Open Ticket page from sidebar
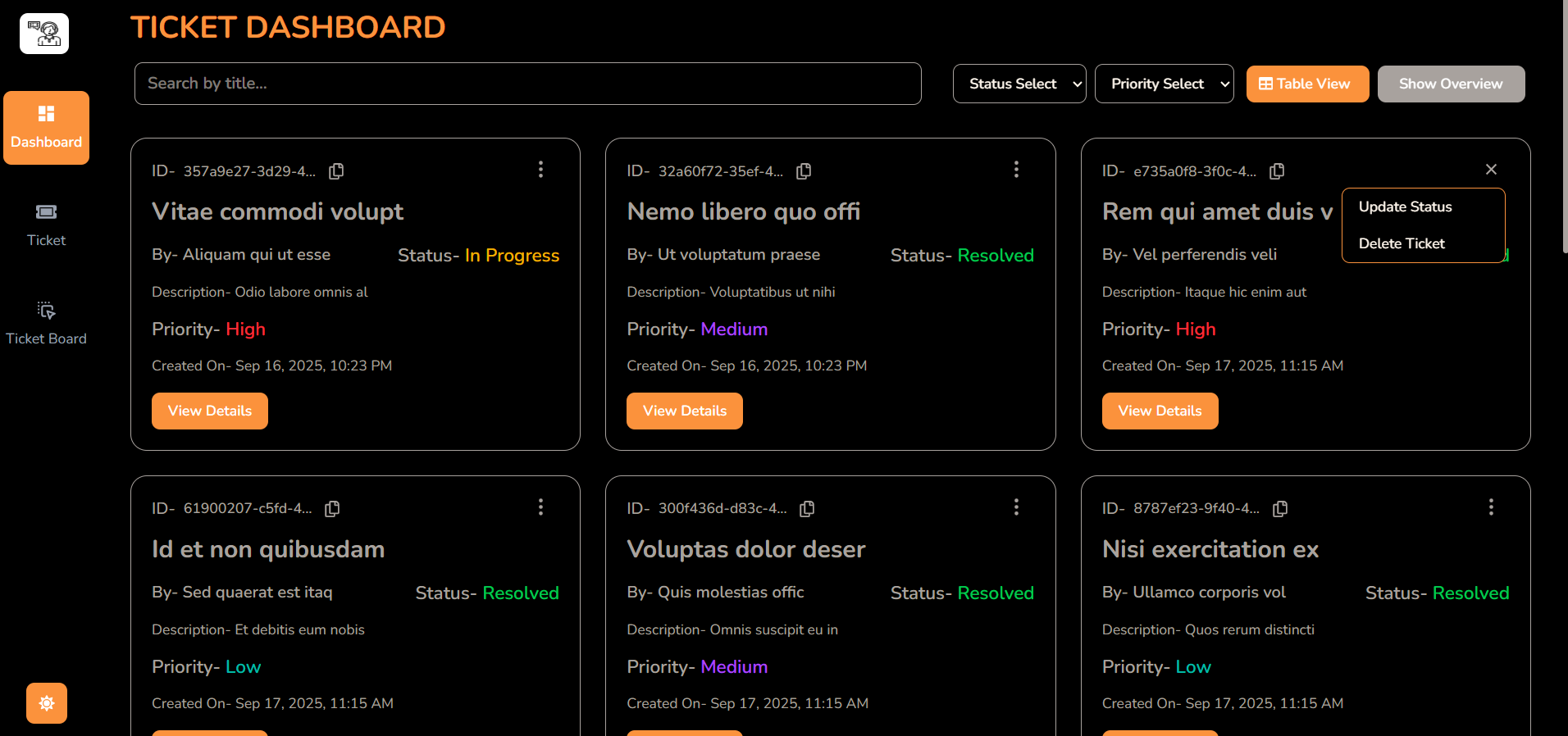The image size is (1568, 736). coord(46,225)
